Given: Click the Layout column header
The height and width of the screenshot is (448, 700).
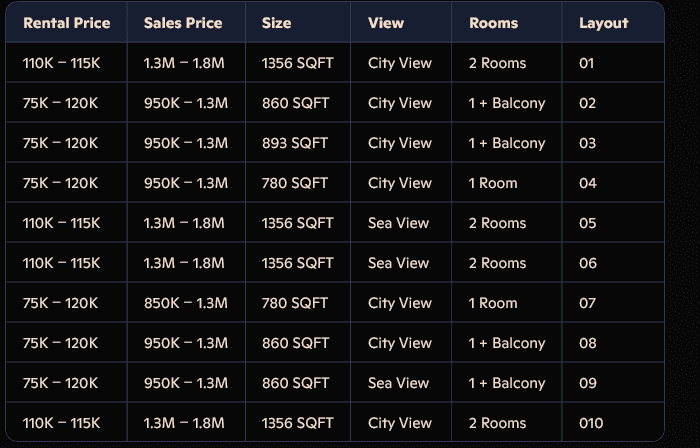Looking at the screenshot, I should click(604, 23).
